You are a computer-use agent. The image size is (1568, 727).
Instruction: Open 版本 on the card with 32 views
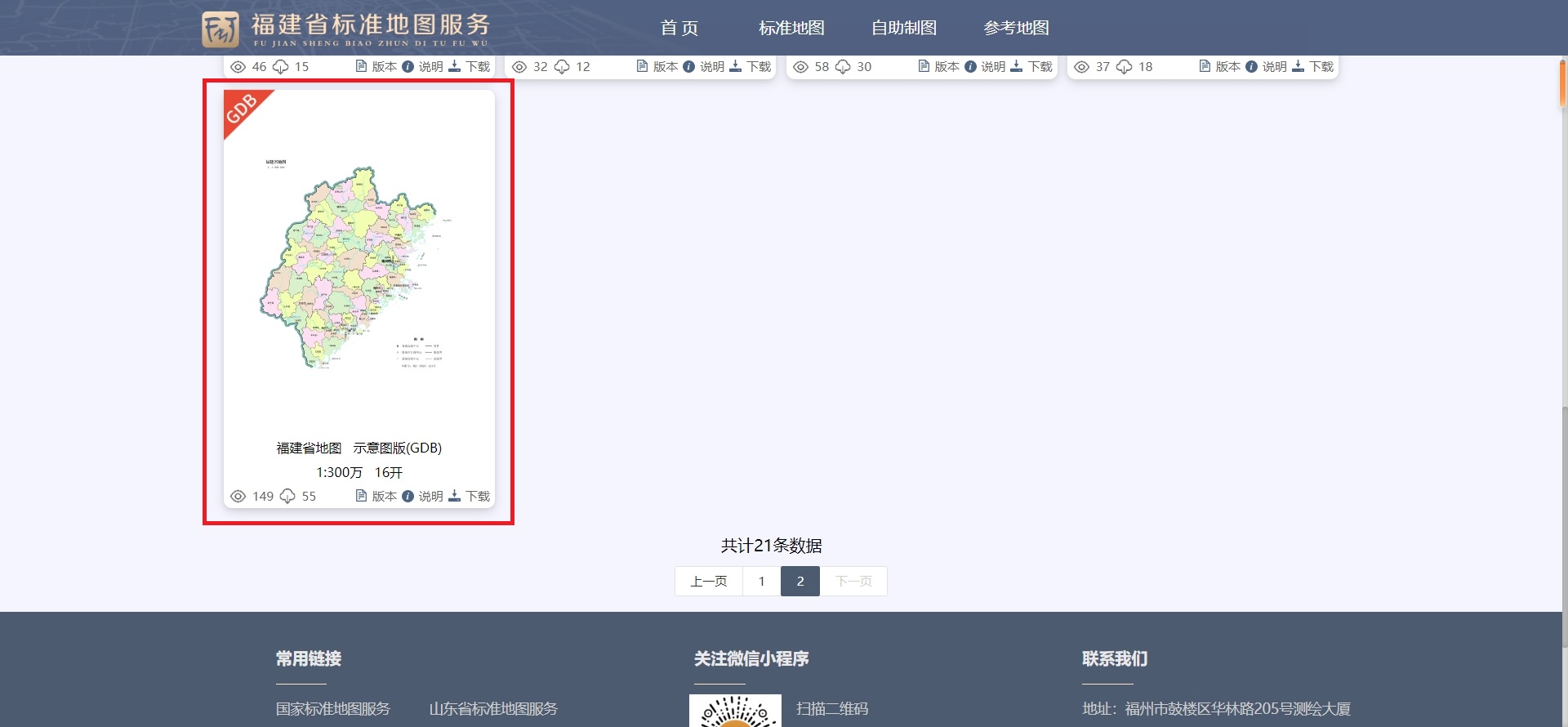point(657,67)
